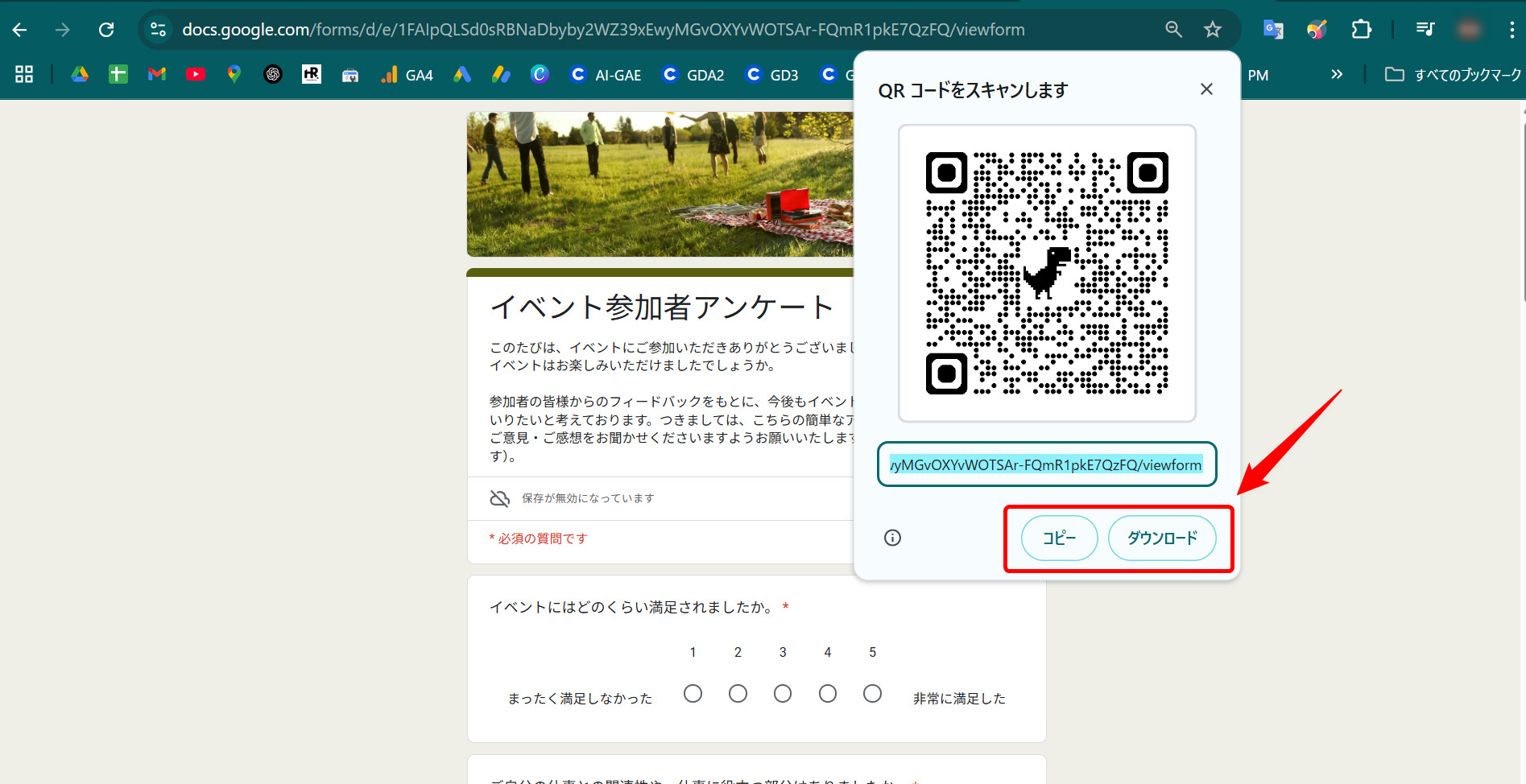Open the Chrome three-dot menu
The height and width of the screenshot is (784, 1526).
point(1513,29)
